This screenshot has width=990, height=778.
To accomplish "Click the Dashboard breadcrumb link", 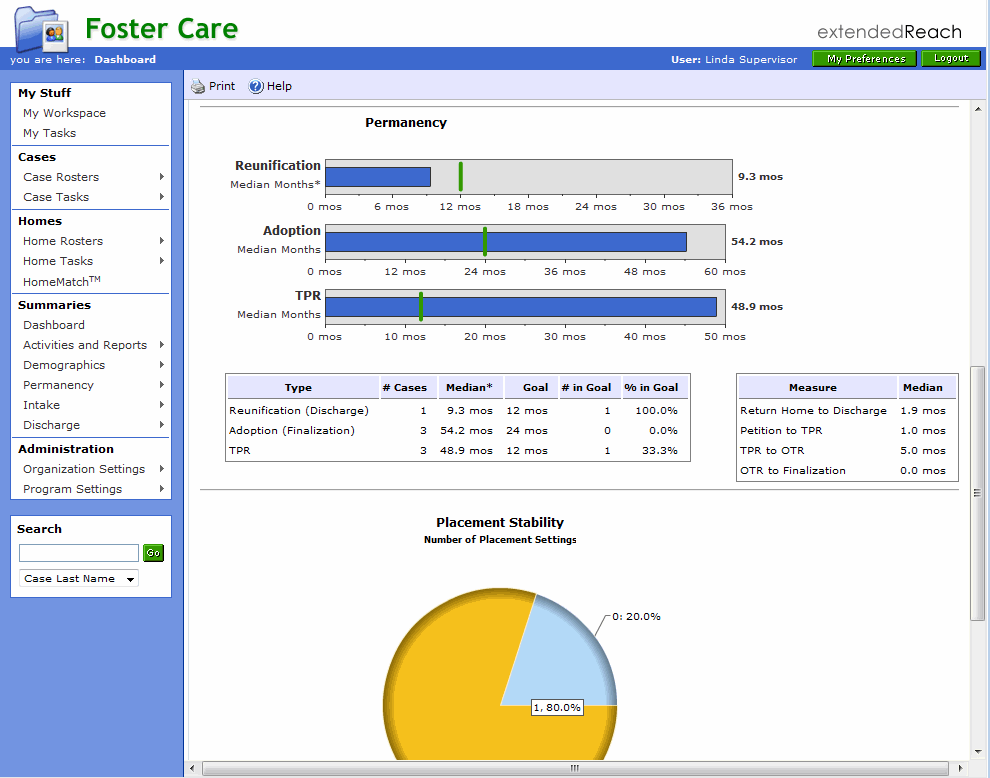I will (x=125, y=59).
